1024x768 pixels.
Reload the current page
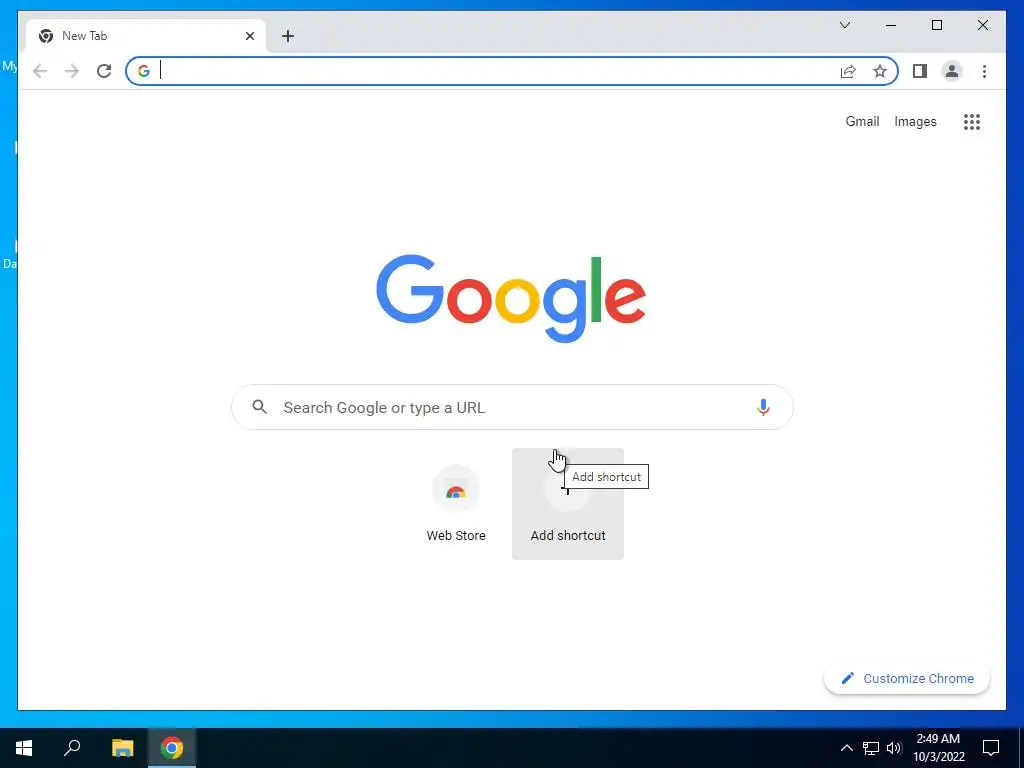click(x=104, y=71)
